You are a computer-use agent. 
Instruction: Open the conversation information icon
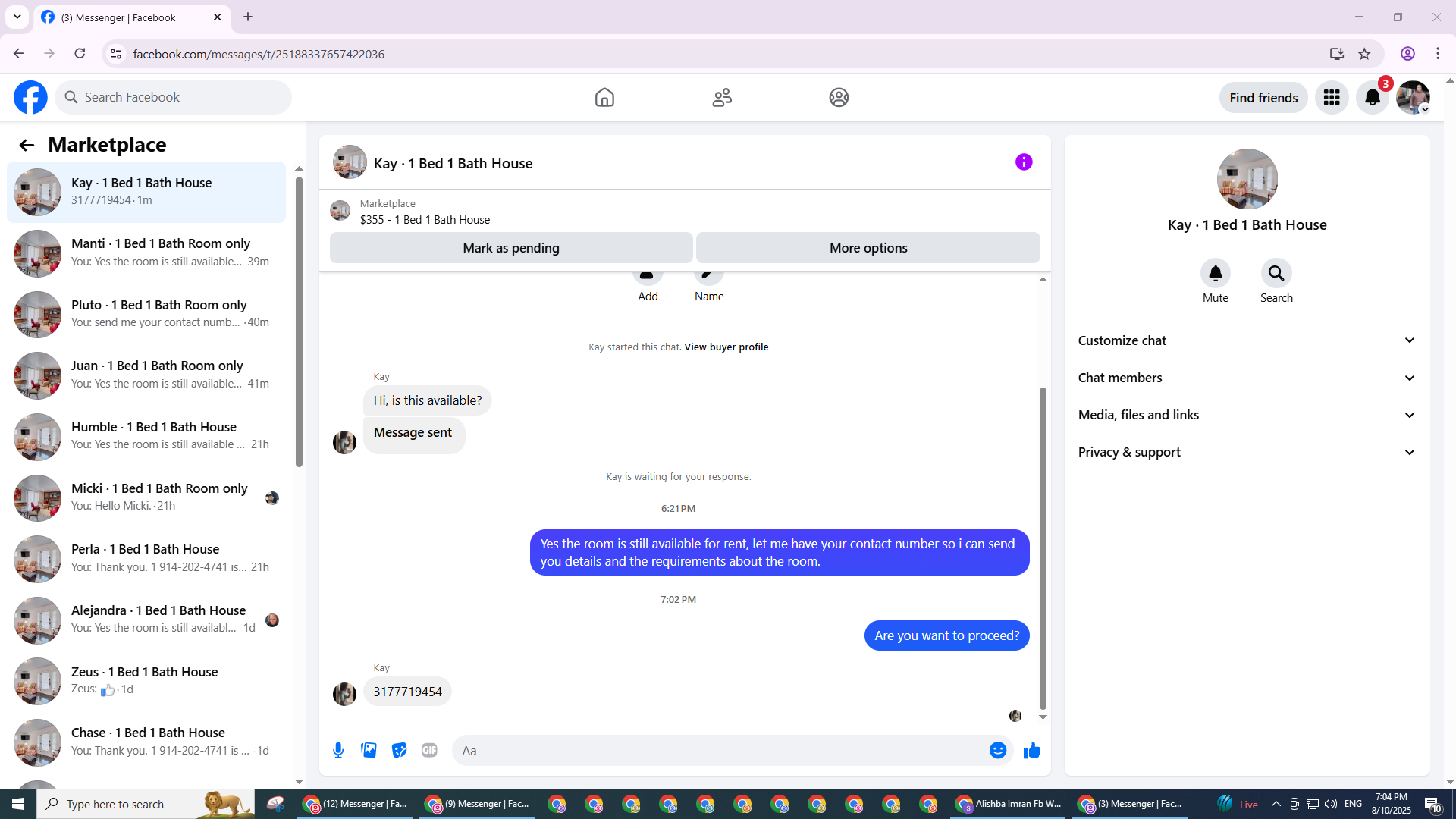pos(1024,162)
